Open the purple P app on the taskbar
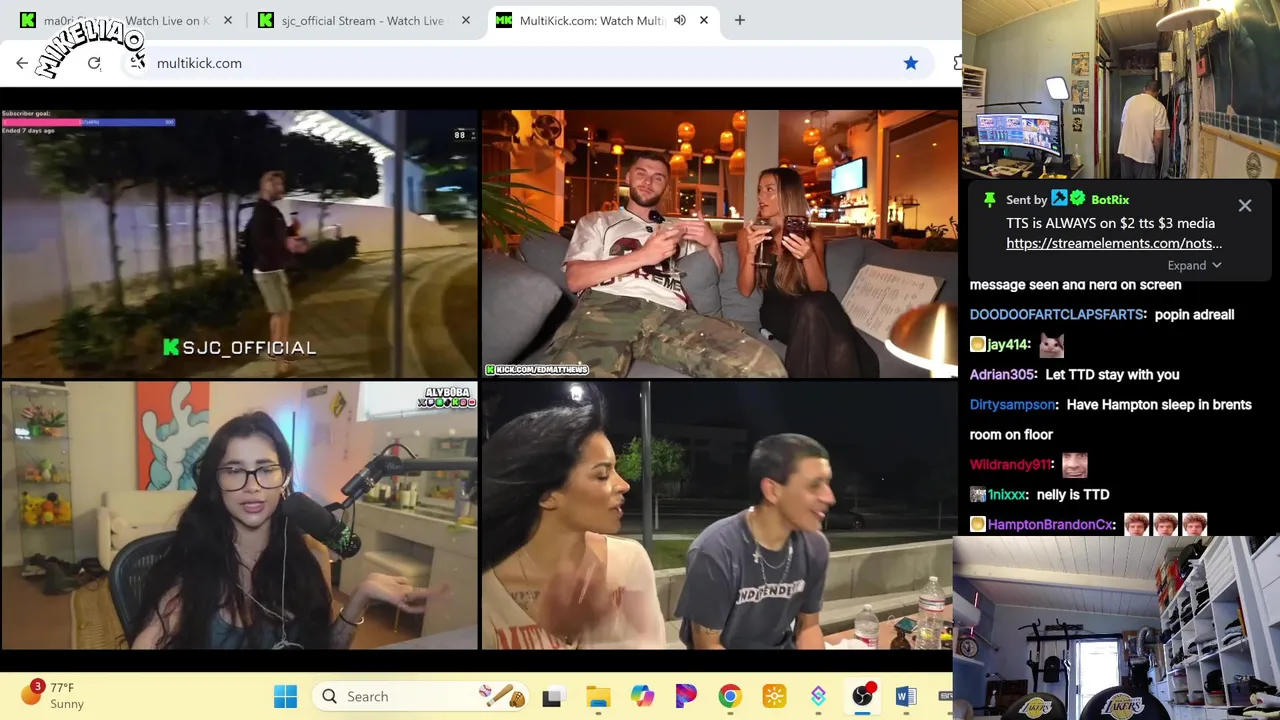 click(686, 697)
